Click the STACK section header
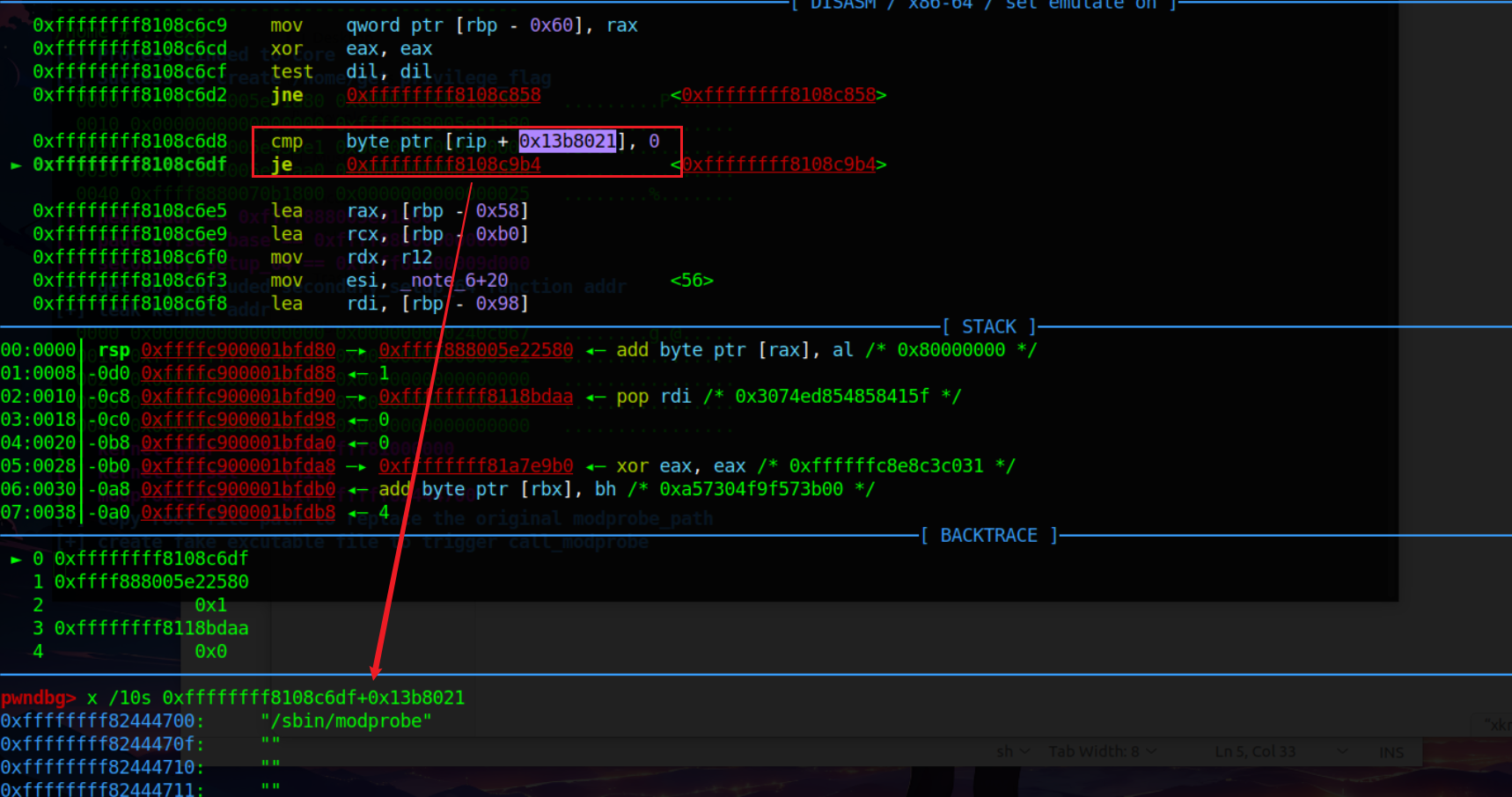Screen dimensions: 1512x797 point(989,326)
